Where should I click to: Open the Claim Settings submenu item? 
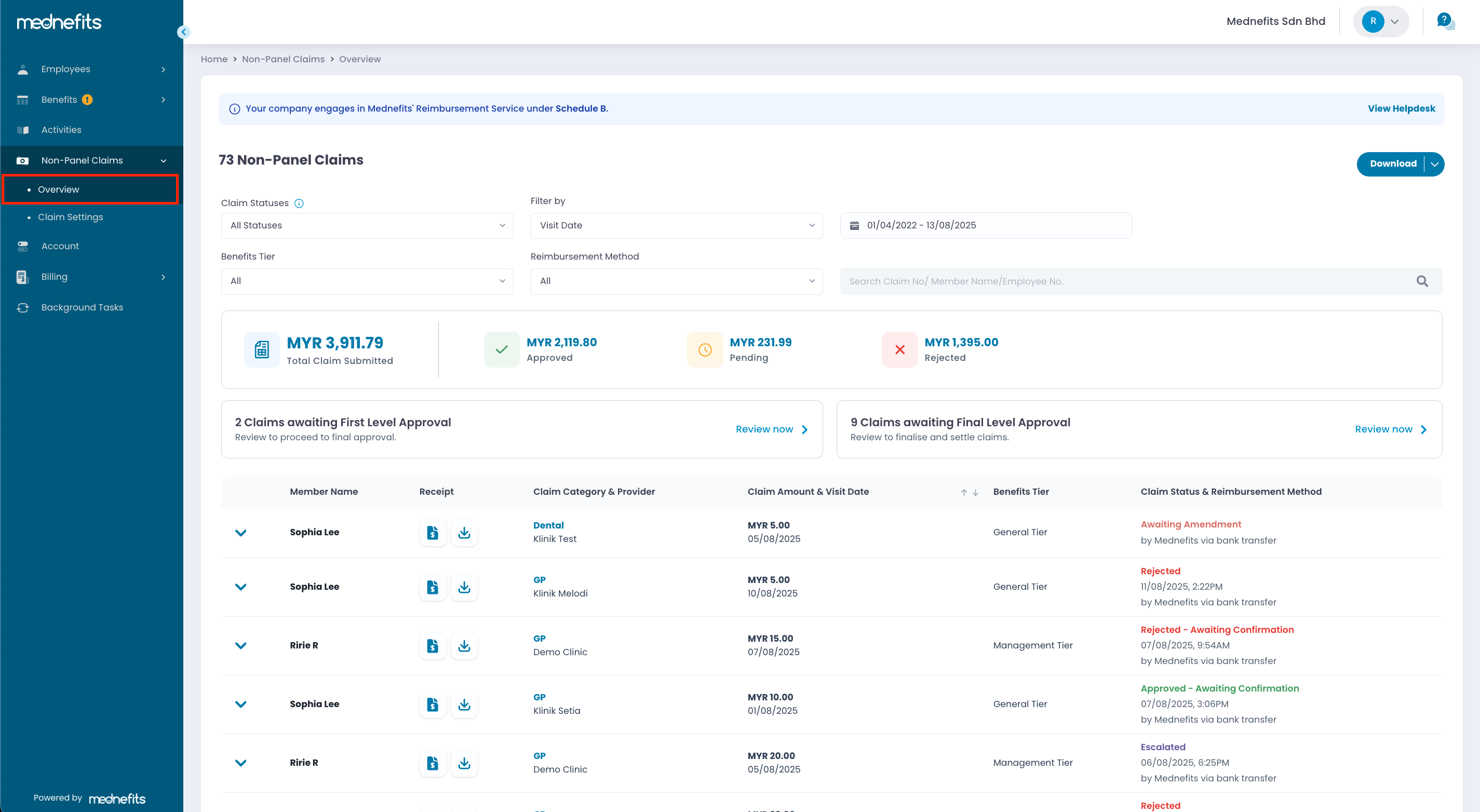point(71,217)
